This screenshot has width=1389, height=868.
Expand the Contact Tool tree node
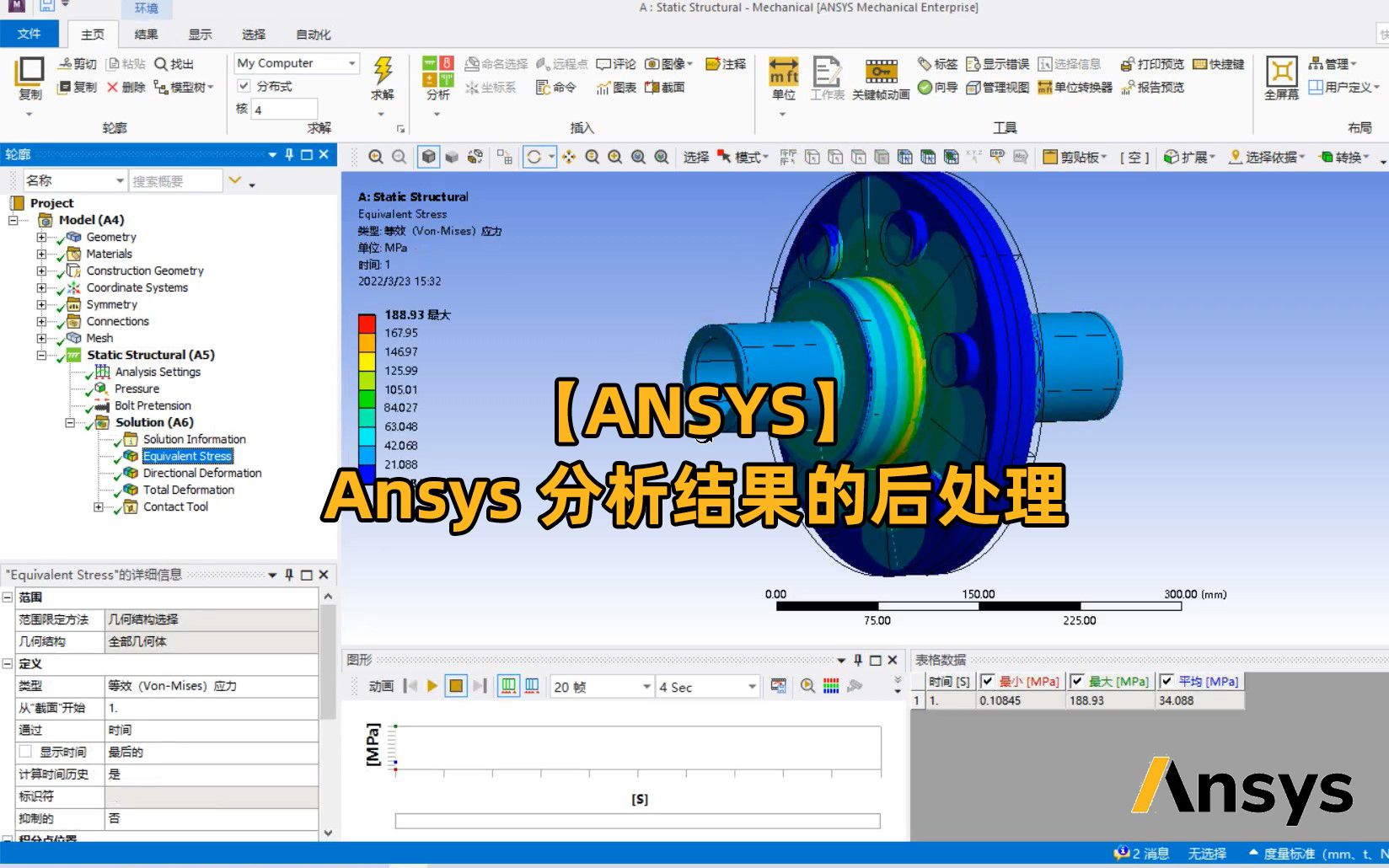pyautogui.click(x=99, y=506)
